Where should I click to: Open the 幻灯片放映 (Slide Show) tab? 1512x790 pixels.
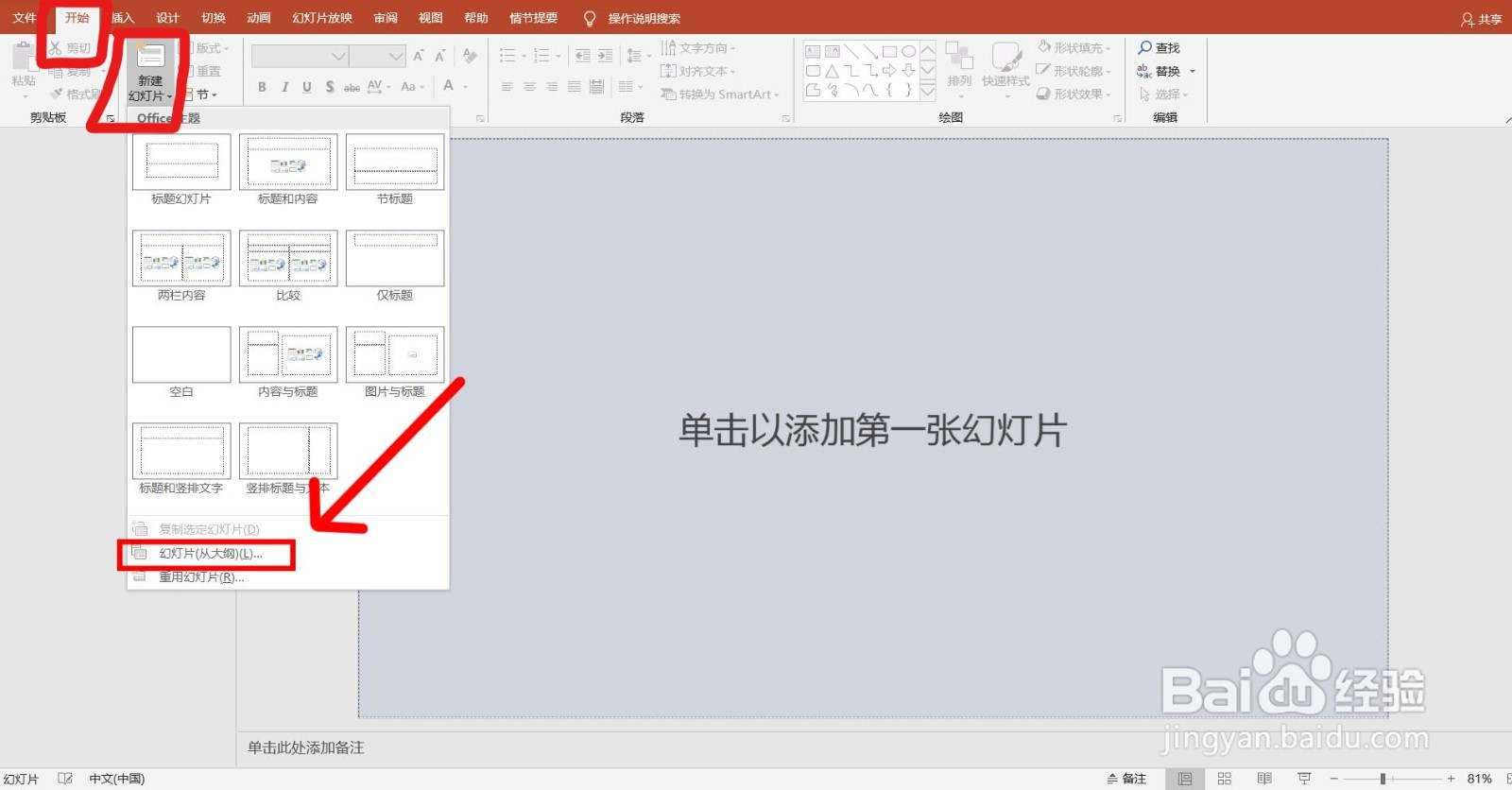(322, 18)
